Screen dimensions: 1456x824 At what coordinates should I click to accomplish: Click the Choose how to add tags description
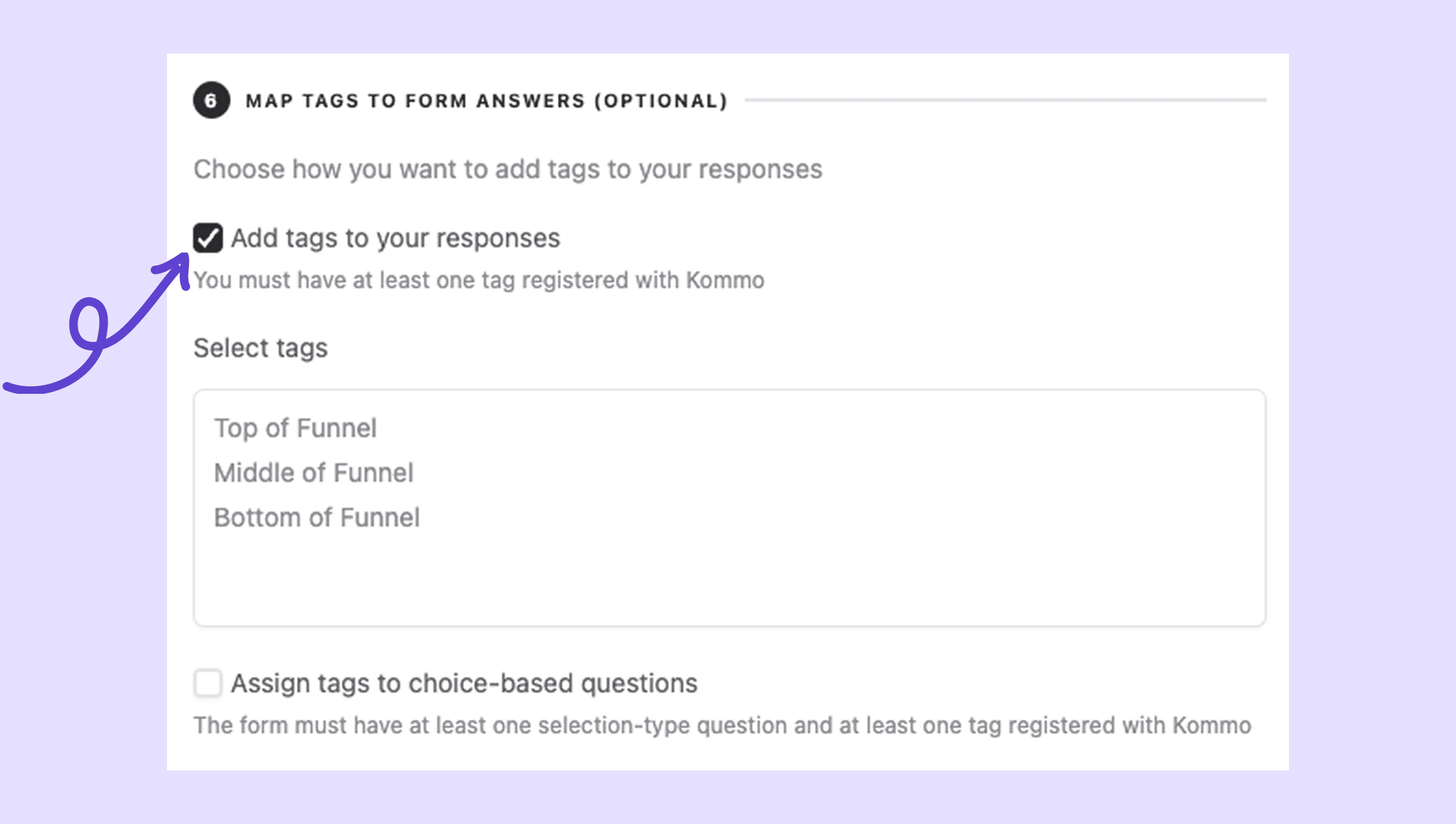pos(507,169)
